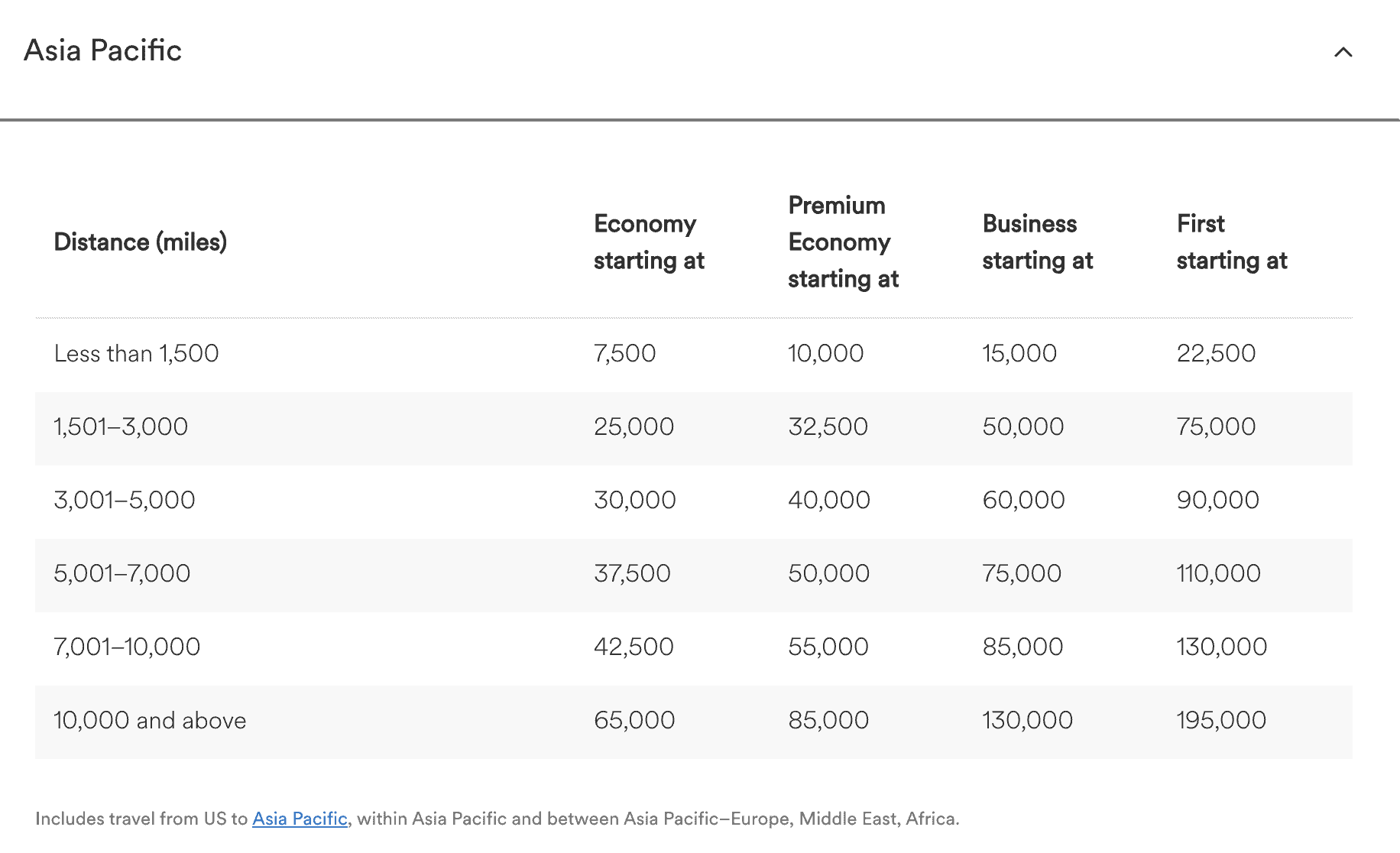Click the Premium Economy starting at header
The image size is (1400, 853).
click(842, 242)
